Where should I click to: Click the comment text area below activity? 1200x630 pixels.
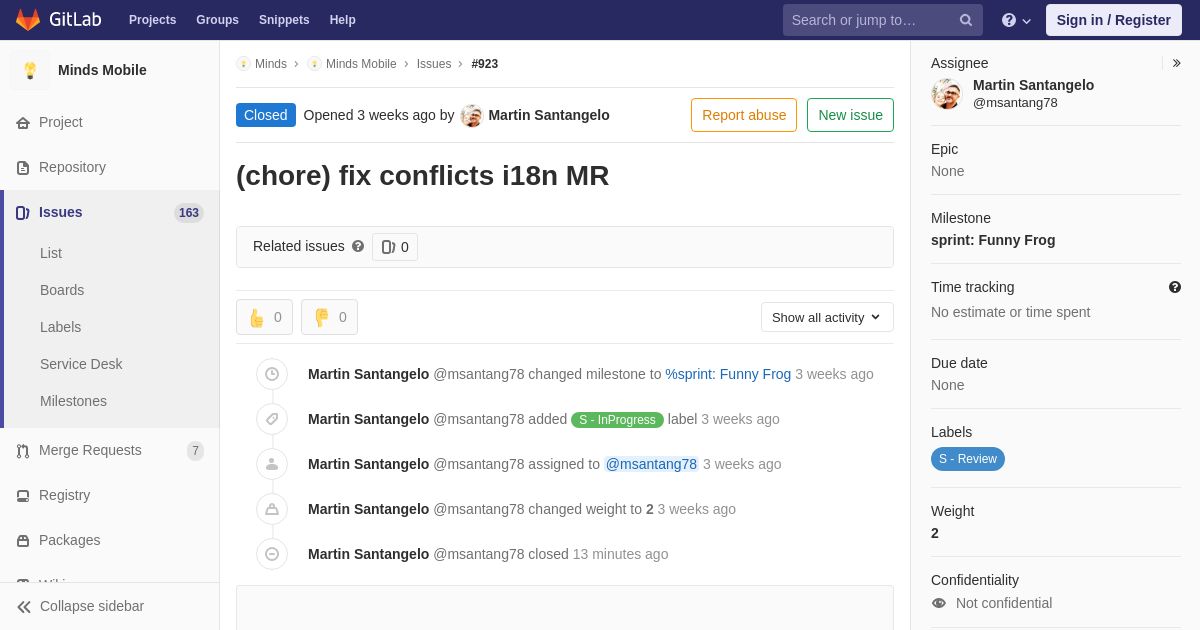[565, 608]
